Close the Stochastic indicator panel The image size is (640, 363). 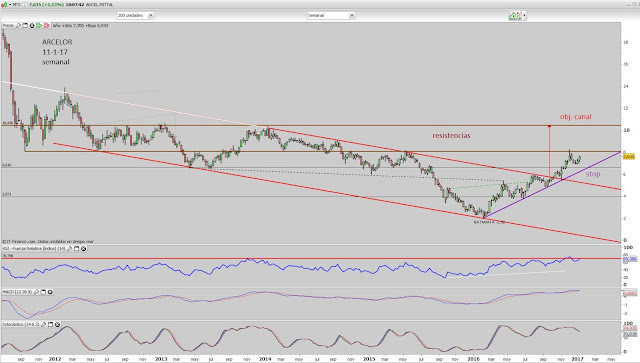coord(58,325)
